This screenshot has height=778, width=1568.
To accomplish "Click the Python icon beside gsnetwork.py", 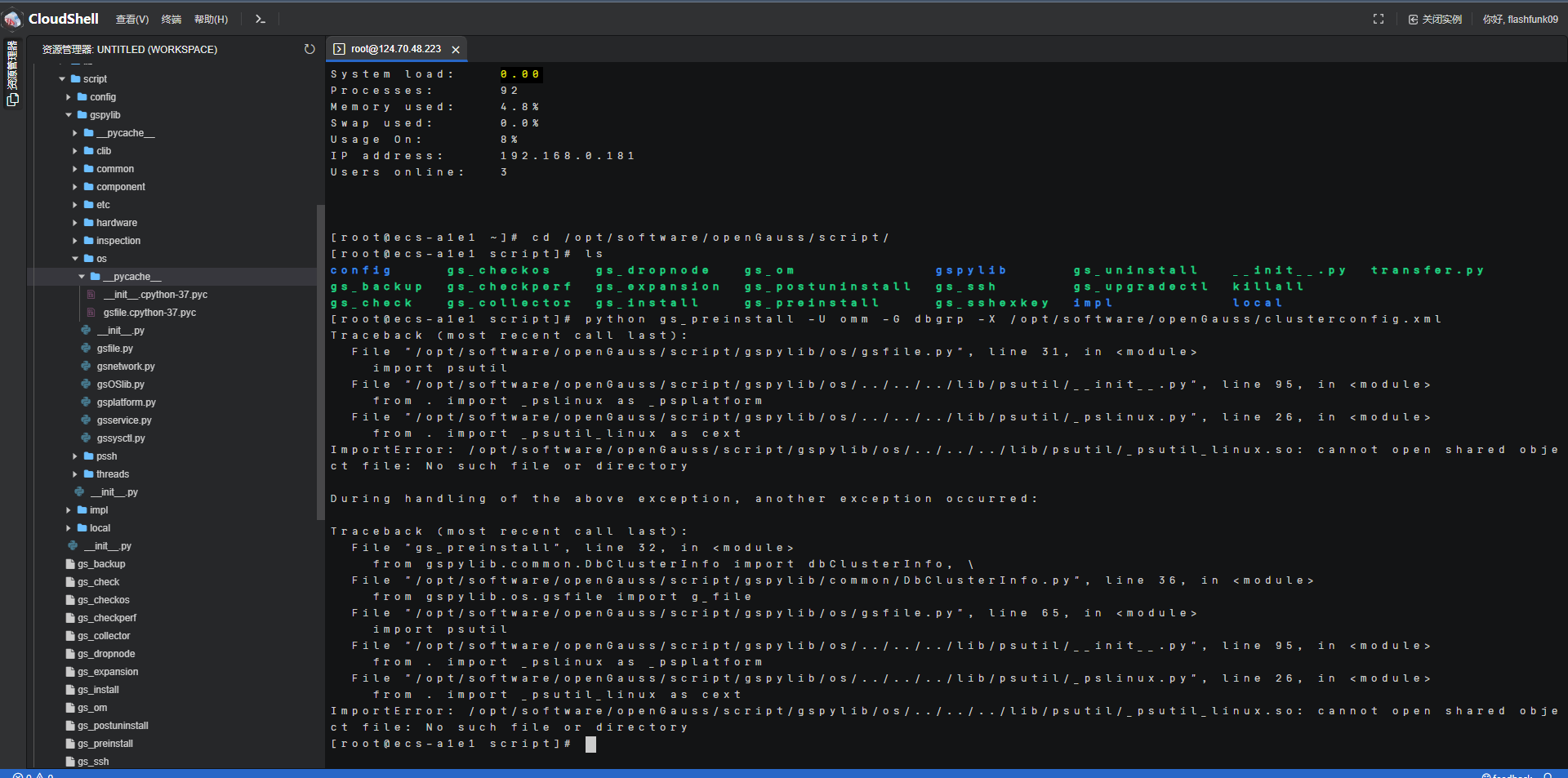I will 86,367.
